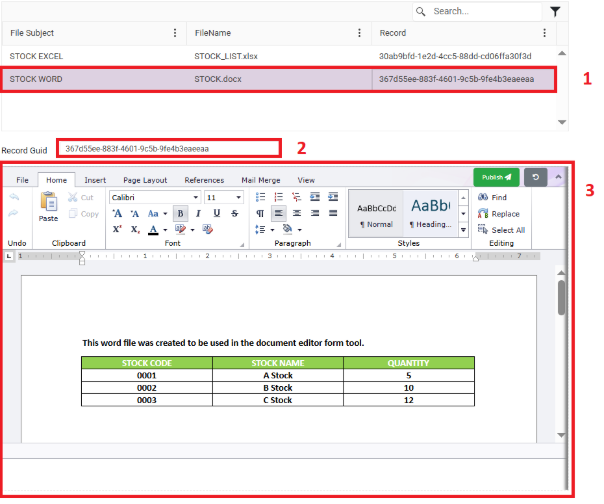
Task: Insert a numbered list
Action: tap(279, 197)
